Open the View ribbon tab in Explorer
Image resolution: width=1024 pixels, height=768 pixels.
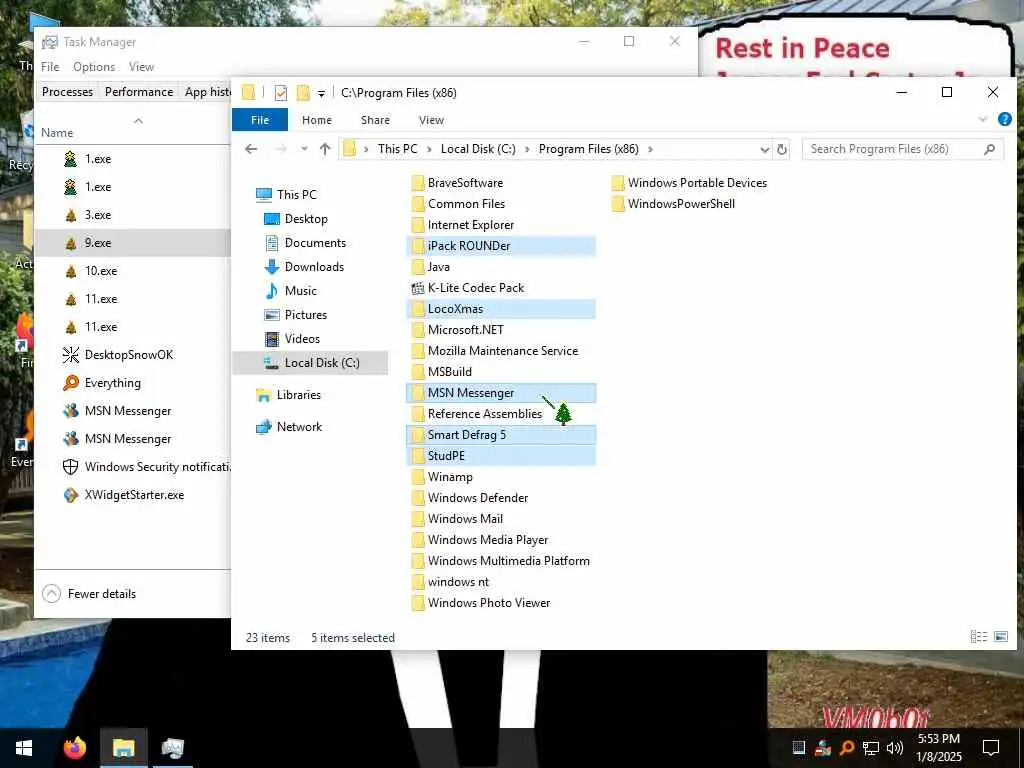tap(431, 120)
